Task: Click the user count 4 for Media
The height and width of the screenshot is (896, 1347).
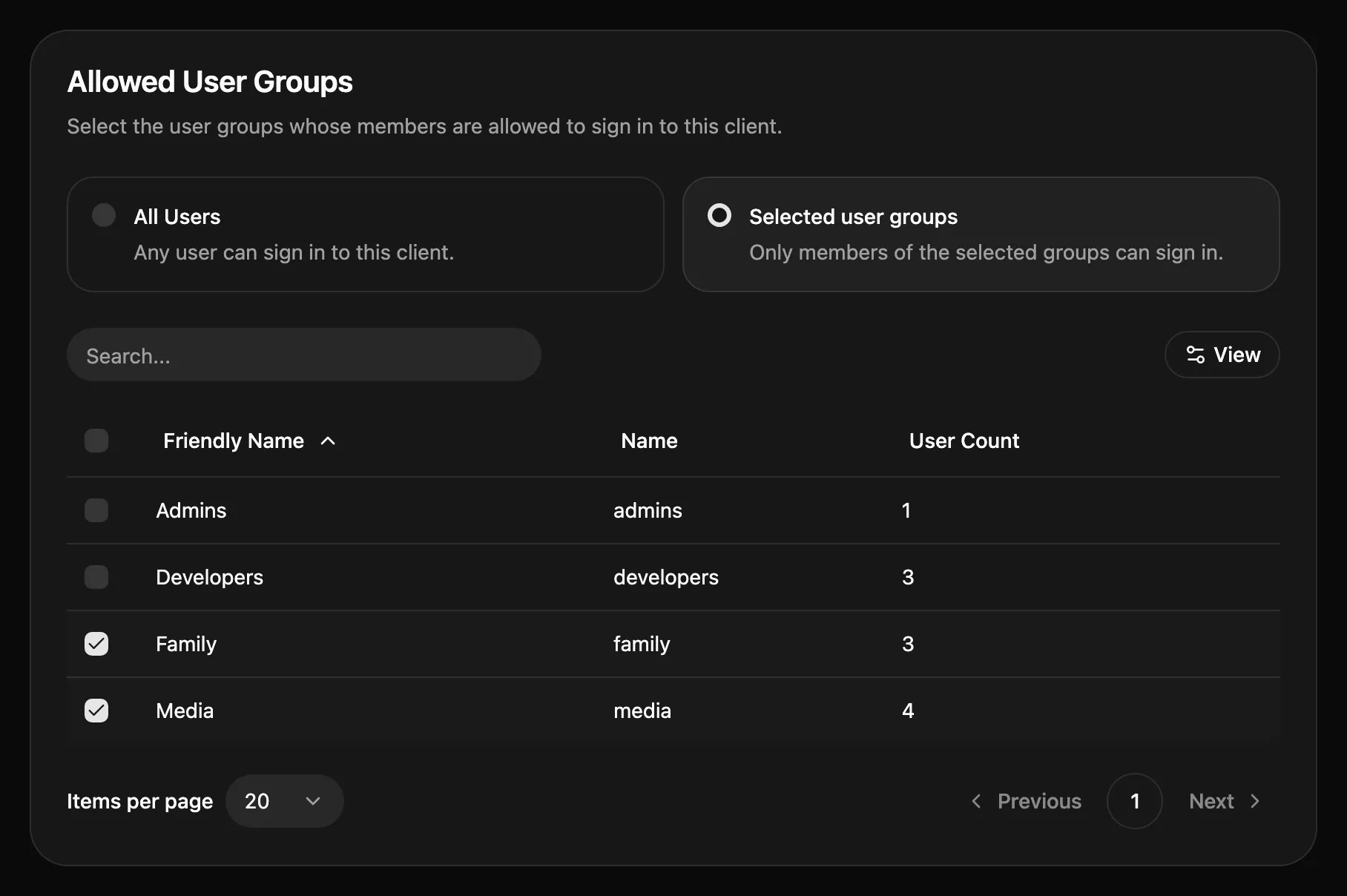Action: point(908,711)
